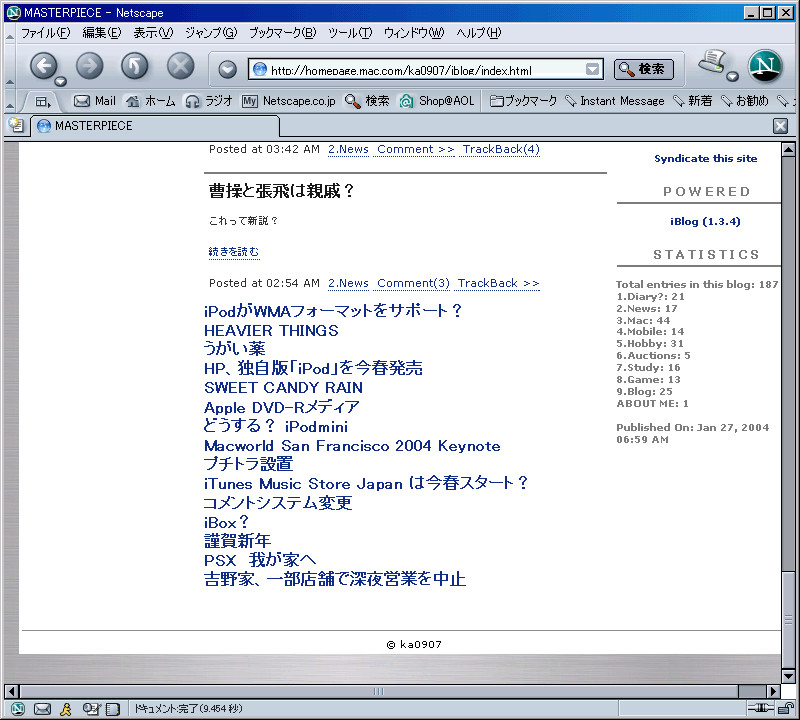Go back with the Back arrow button
Viewport: 800px width, 720px height.
[x=43, y=66]
